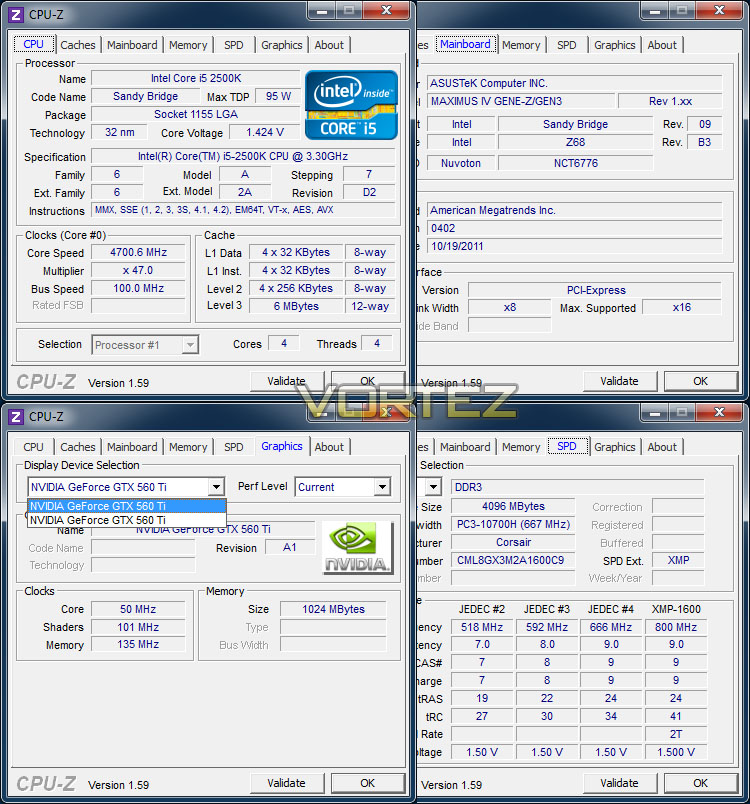Maximize the top-left CPU-Z window
Viewport: 750px width, 804px height.
[349, 10]
